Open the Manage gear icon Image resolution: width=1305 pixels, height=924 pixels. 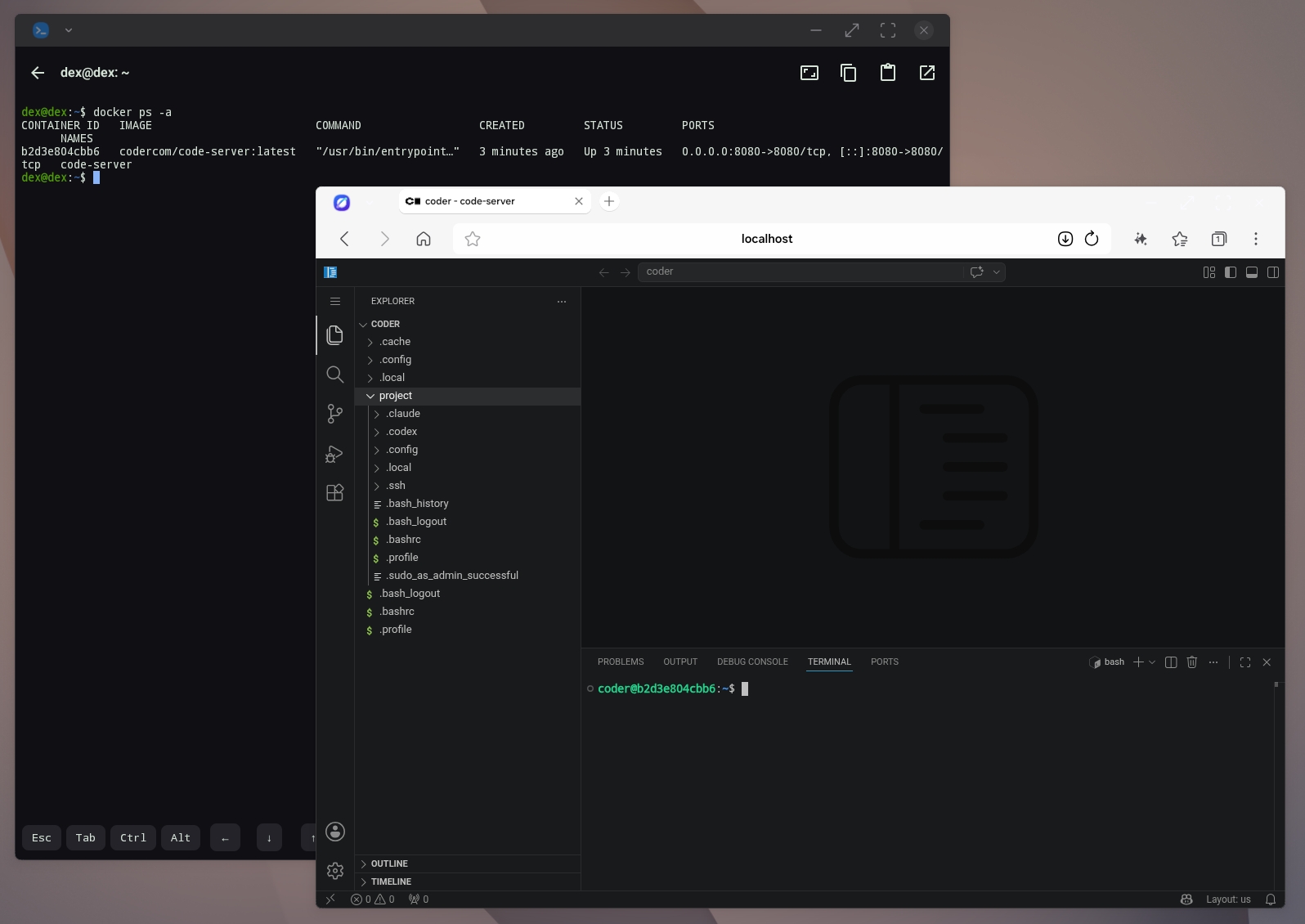click(335, 871)
